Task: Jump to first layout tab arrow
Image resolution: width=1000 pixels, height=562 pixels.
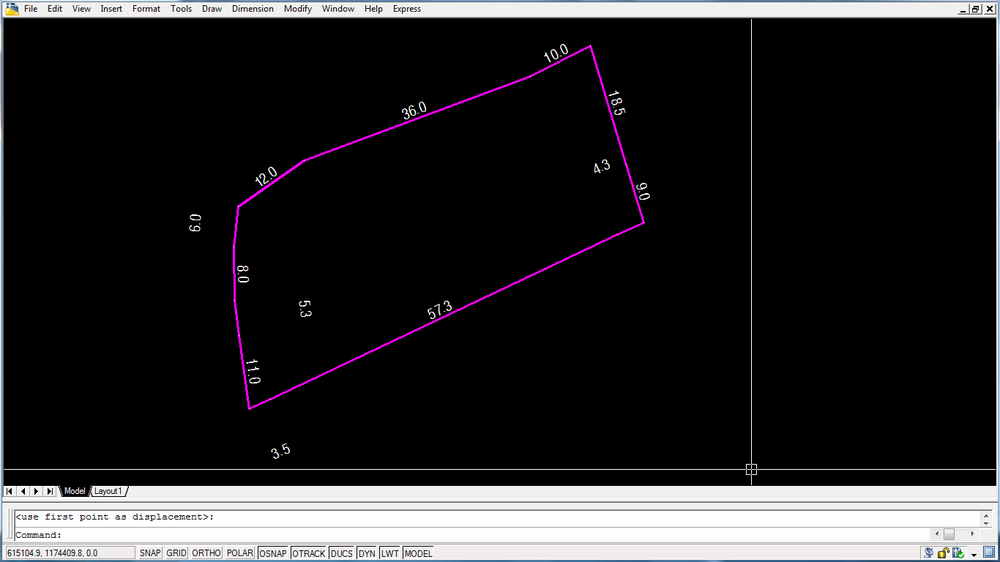Action: [10, 491]
